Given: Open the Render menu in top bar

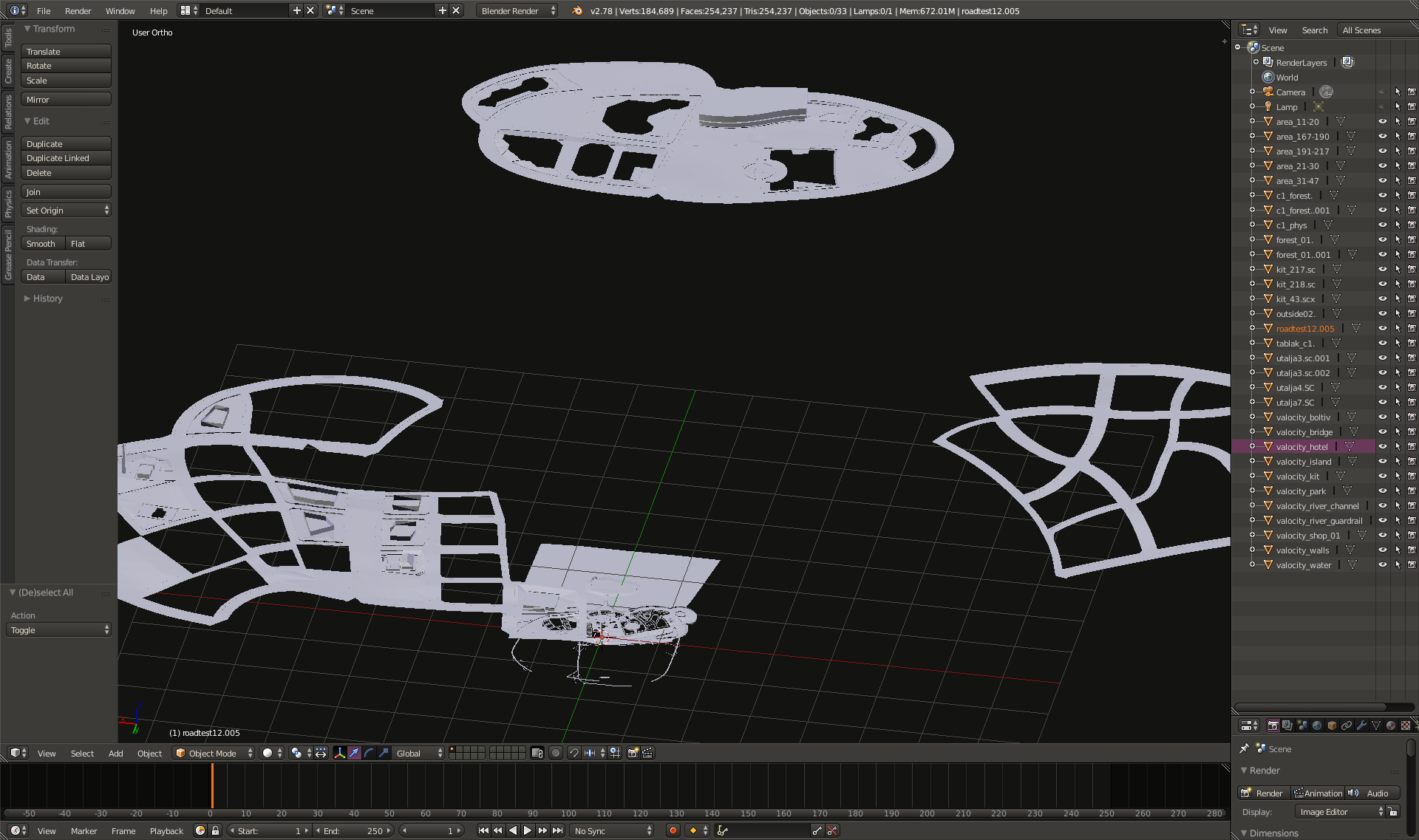Looking at the screenshot, I should tap(78, 11).
